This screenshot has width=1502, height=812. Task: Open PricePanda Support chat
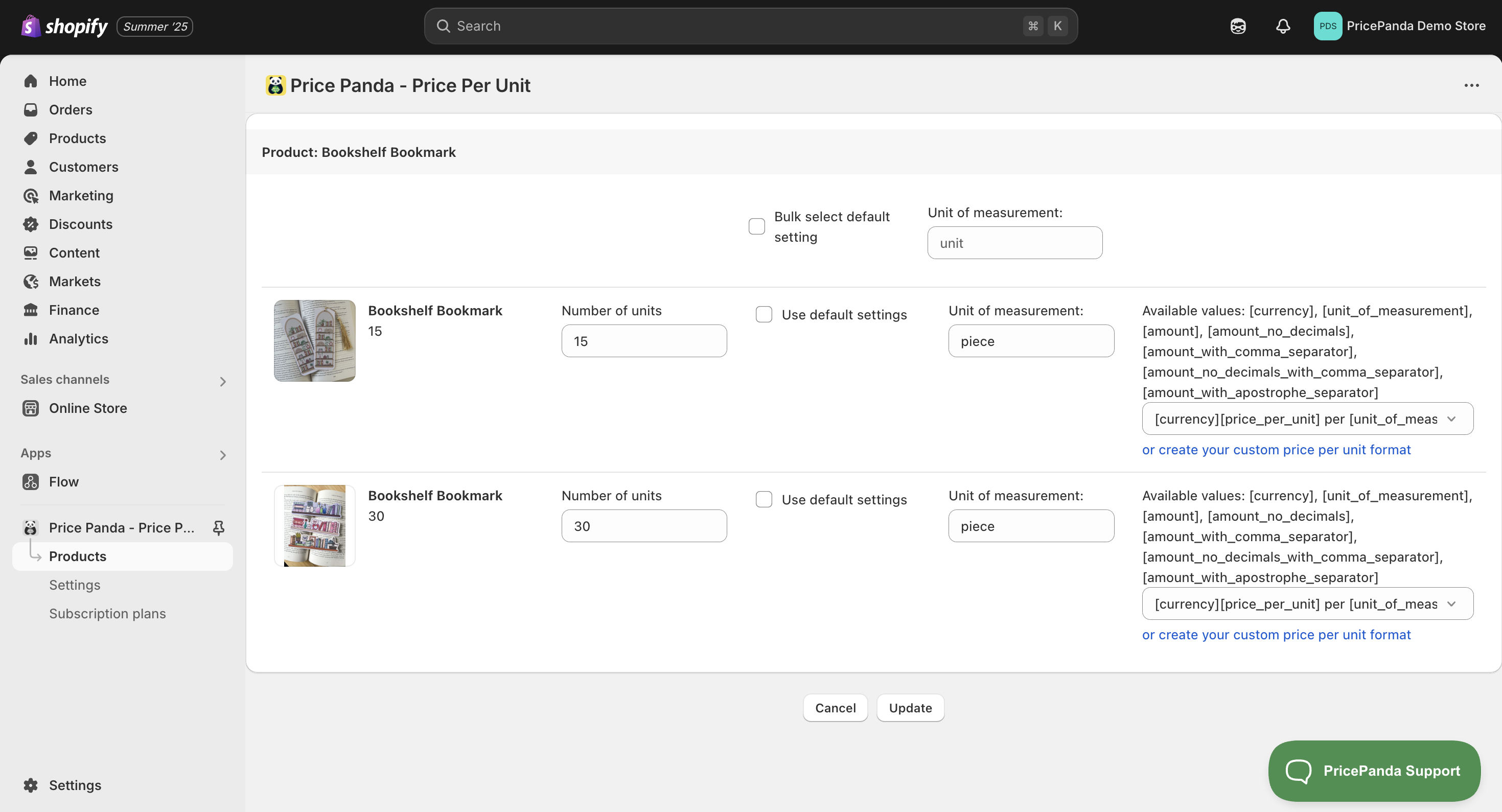[x=1374, y=771]
